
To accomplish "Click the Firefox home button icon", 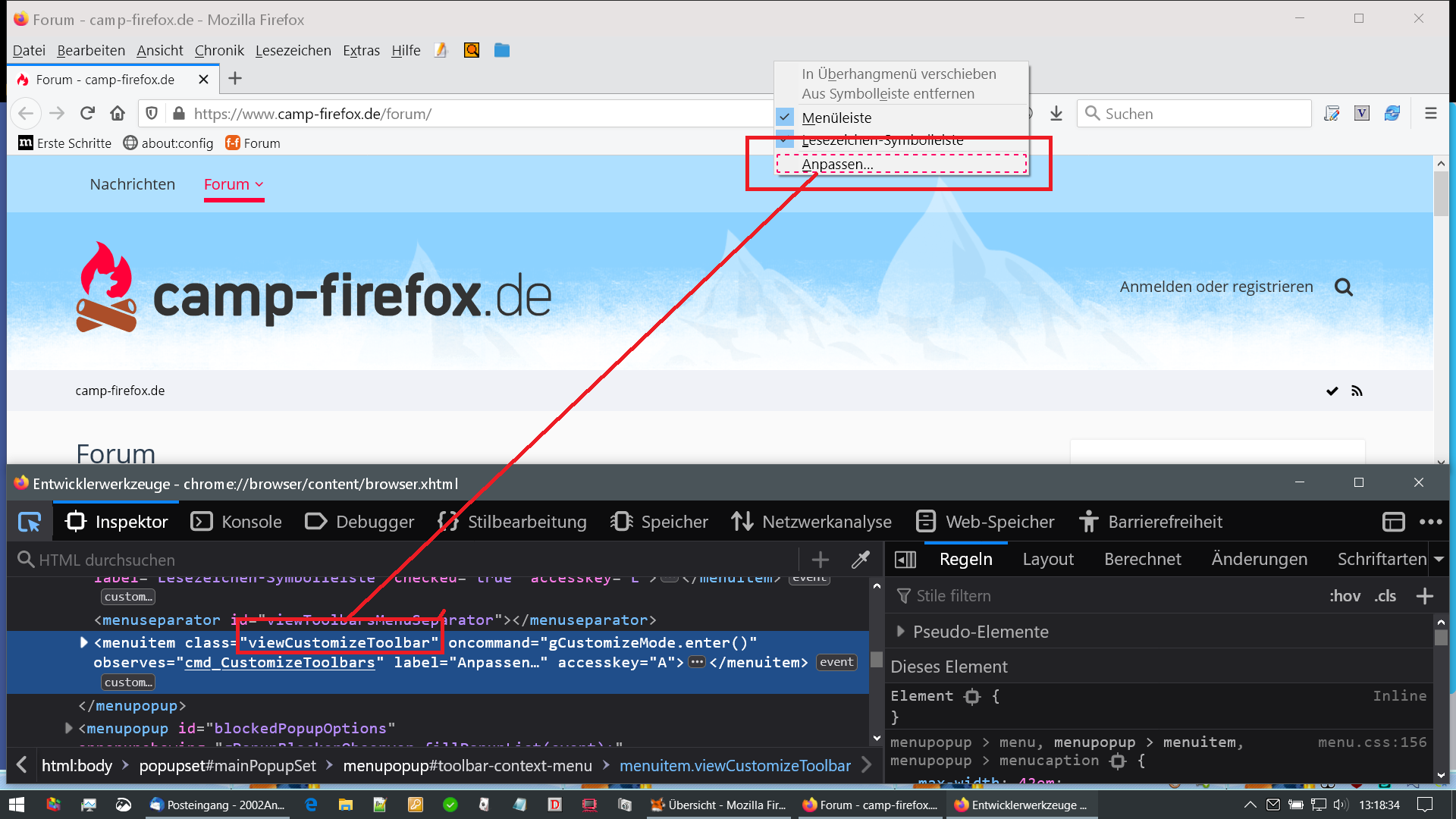I will click(118, 113).
